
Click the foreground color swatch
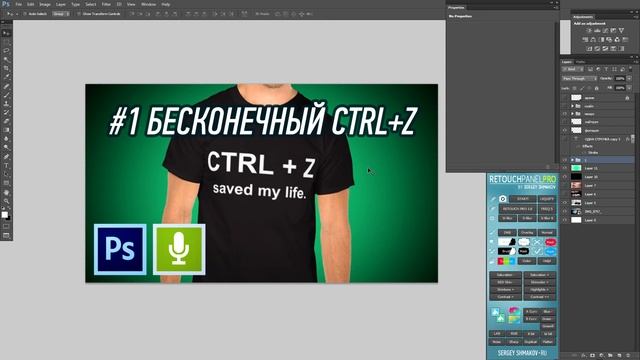coord(4,214)
